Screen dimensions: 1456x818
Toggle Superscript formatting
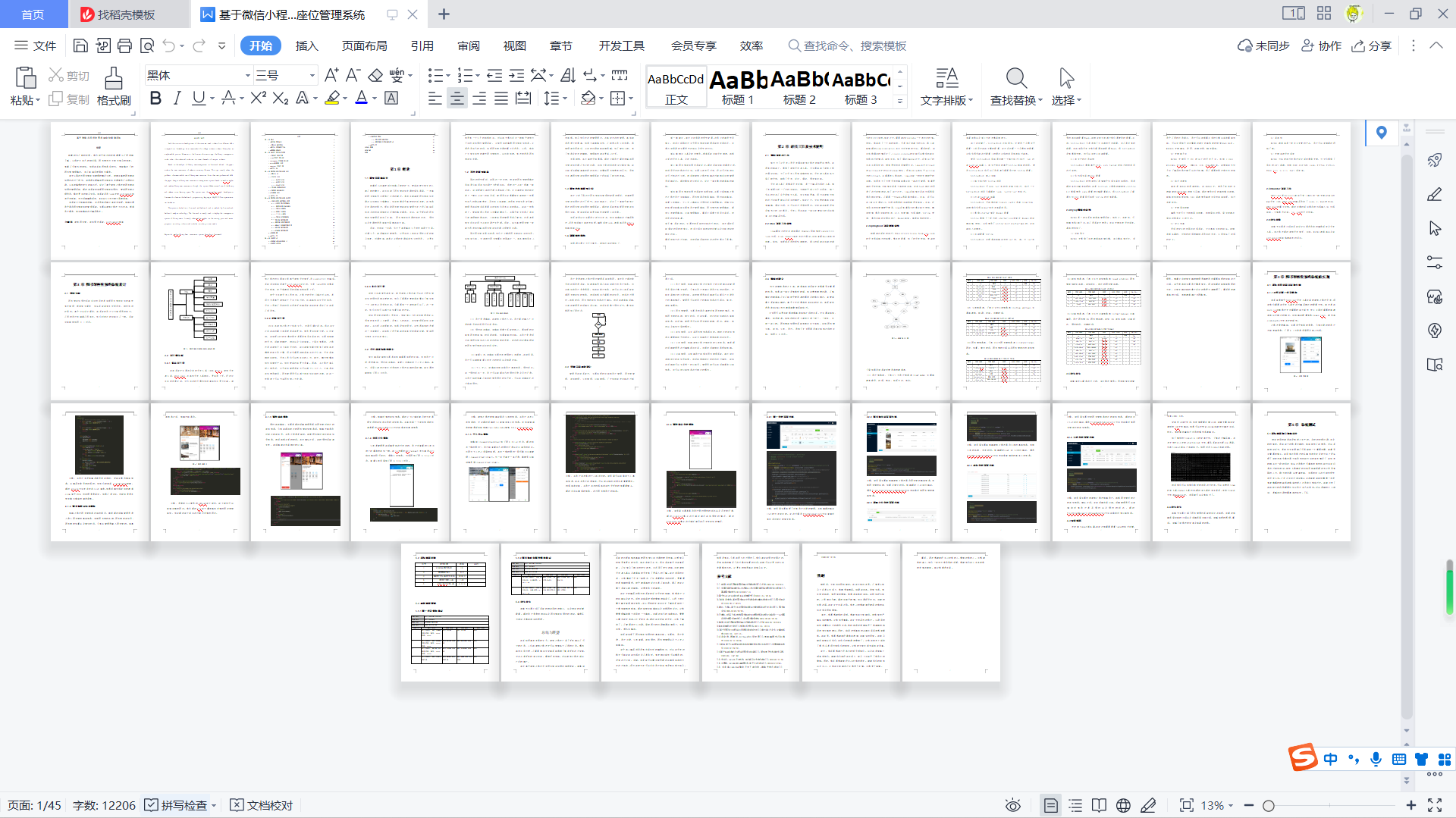(259, 98)
